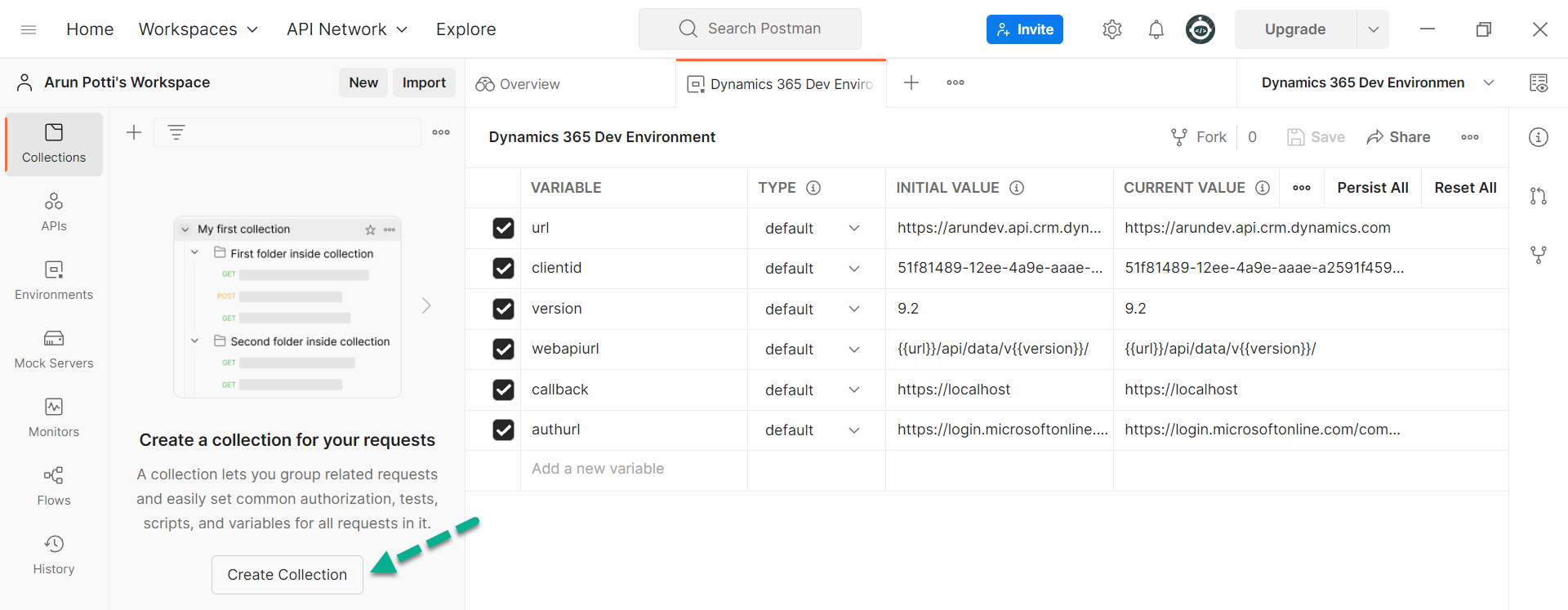1568x610 pixels.
Task: Focus the Search Postman field
Action: pyautogui.click(x=750, y=29)
